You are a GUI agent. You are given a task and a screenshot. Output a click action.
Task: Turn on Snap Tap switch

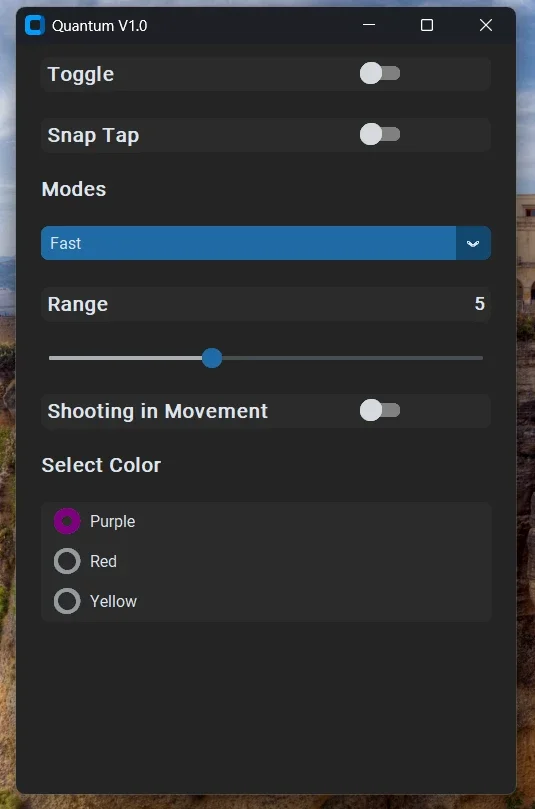(x=380, y=134)
